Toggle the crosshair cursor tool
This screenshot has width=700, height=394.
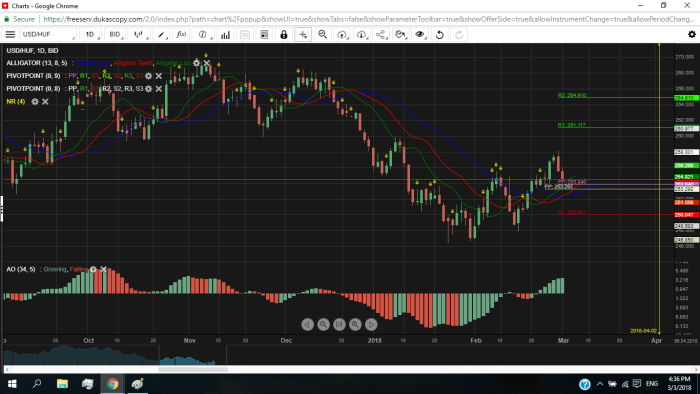pyautogui.click(x=303, y=34)
